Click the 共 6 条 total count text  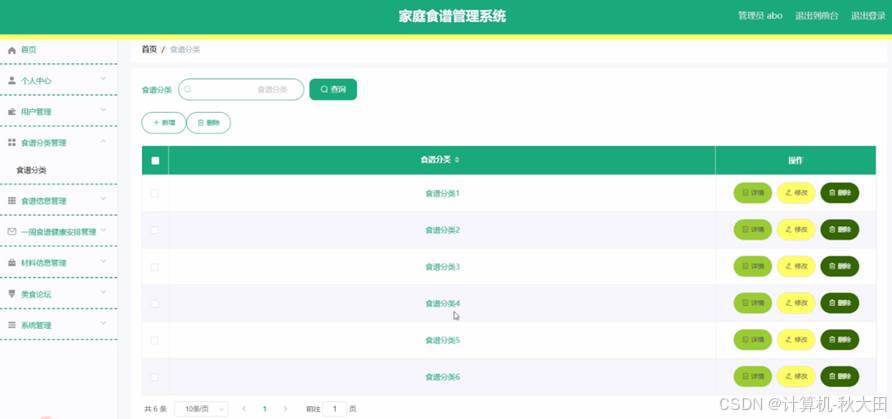click(x=155, y=409)
